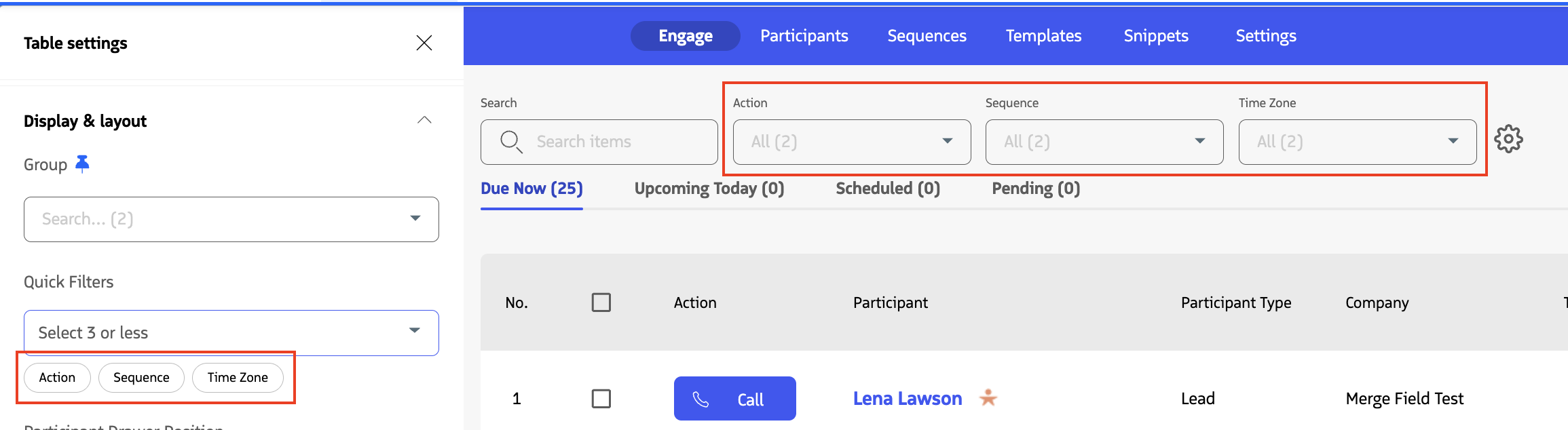Open Quick Filters 'Select 3 or less' dropdown
The width and height of the screenshot is (1568, 430).
[x=231, y=333]
